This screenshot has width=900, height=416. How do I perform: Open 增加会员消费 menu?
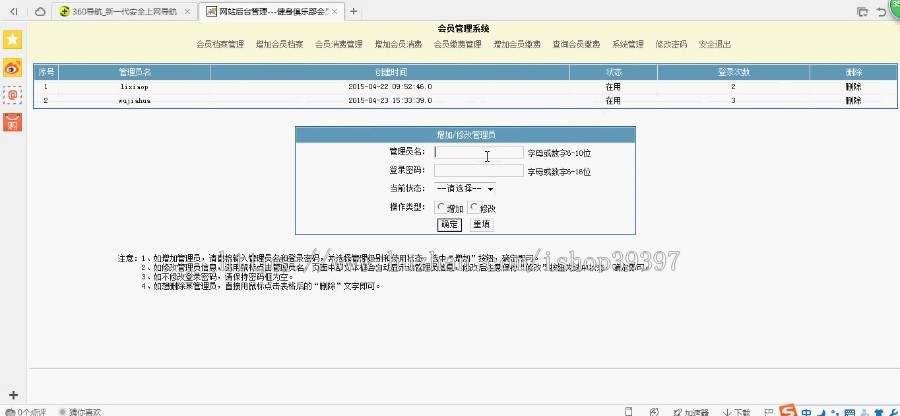point(398,44)
